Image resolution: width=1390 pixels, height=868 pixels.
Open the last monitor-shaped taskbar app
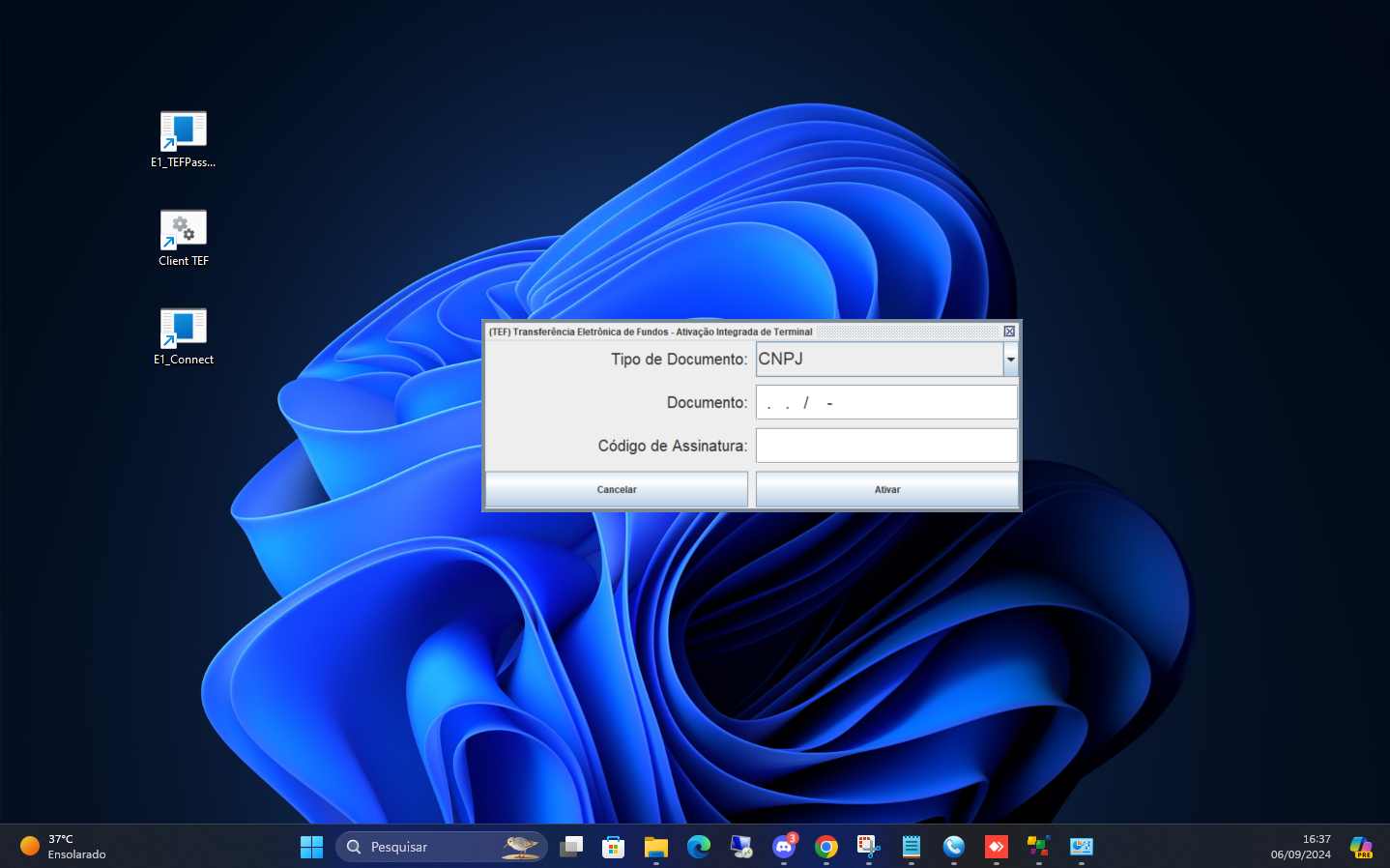pyautogui.click(x=1082, y=847)
